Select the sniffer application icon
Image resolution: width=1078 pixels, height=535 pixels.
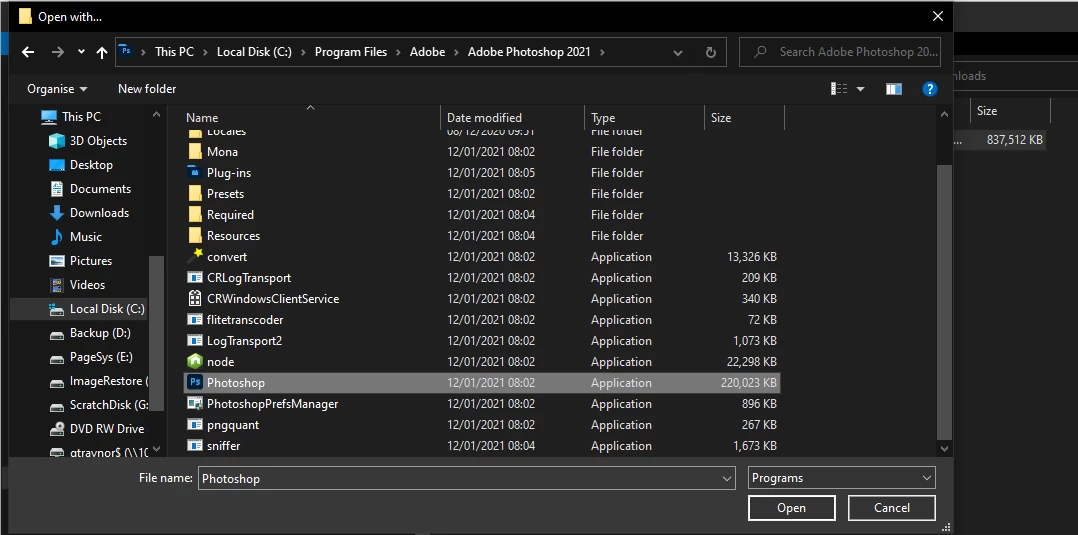tap(195, 446)
